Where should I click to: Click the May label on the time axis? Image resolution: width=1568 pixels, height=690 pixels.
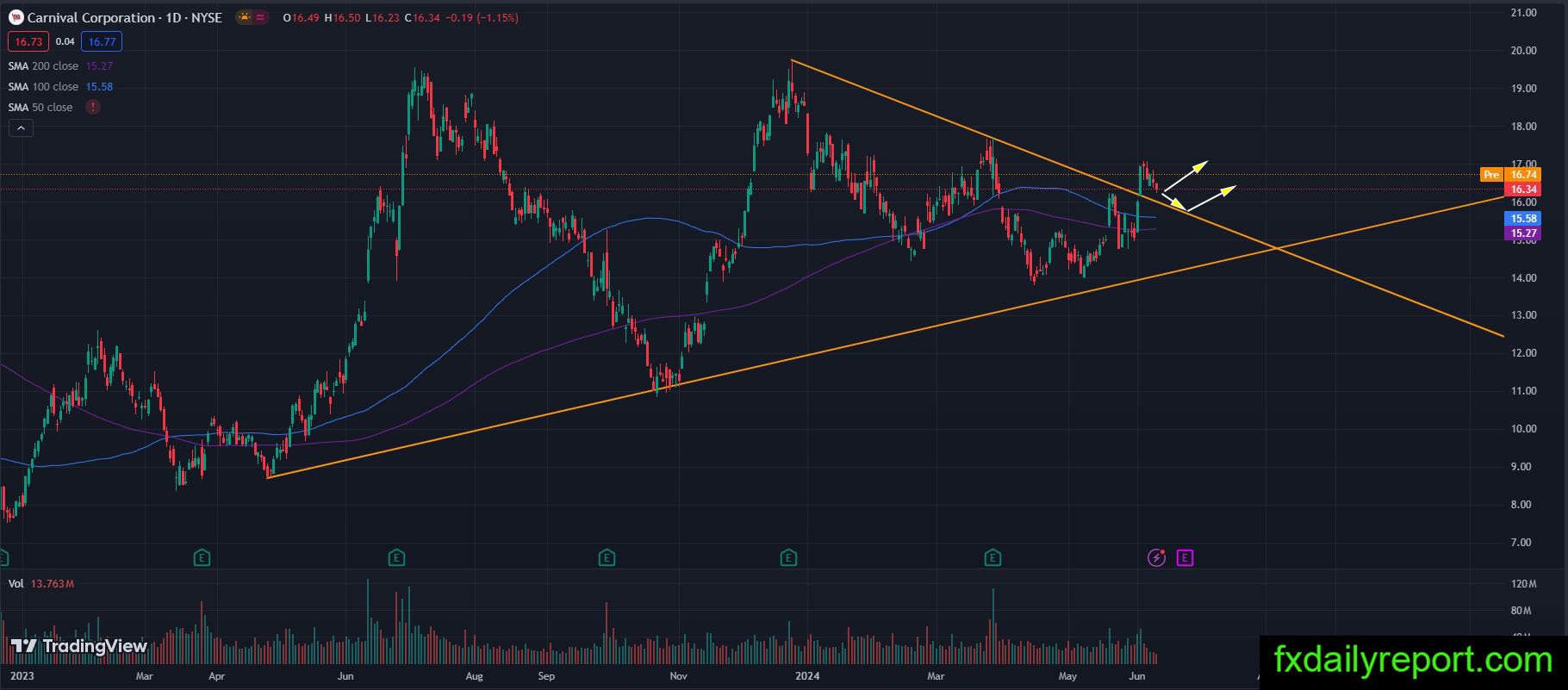click(1067, 676)
